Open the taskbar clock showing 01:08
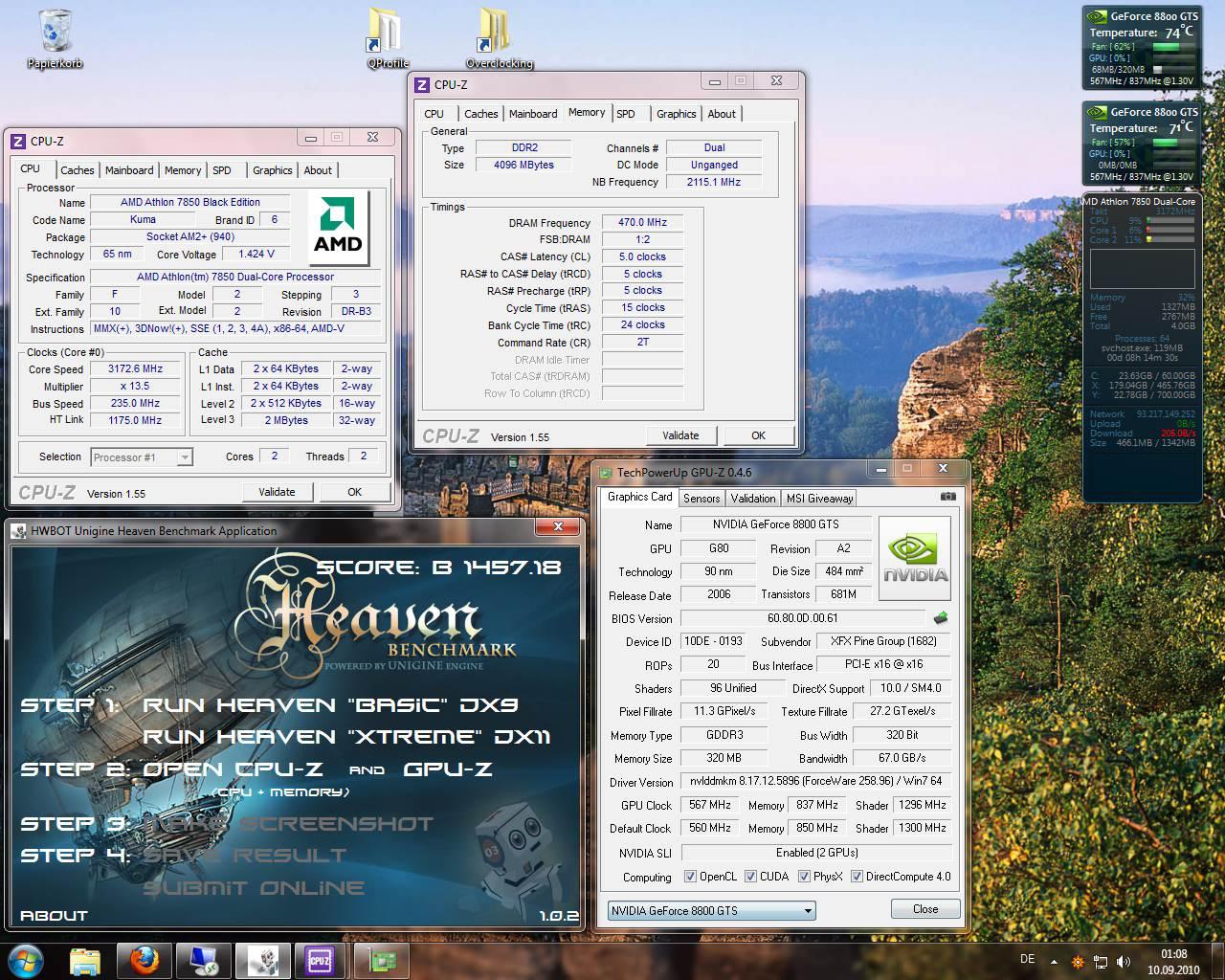 coord(1173,961)
